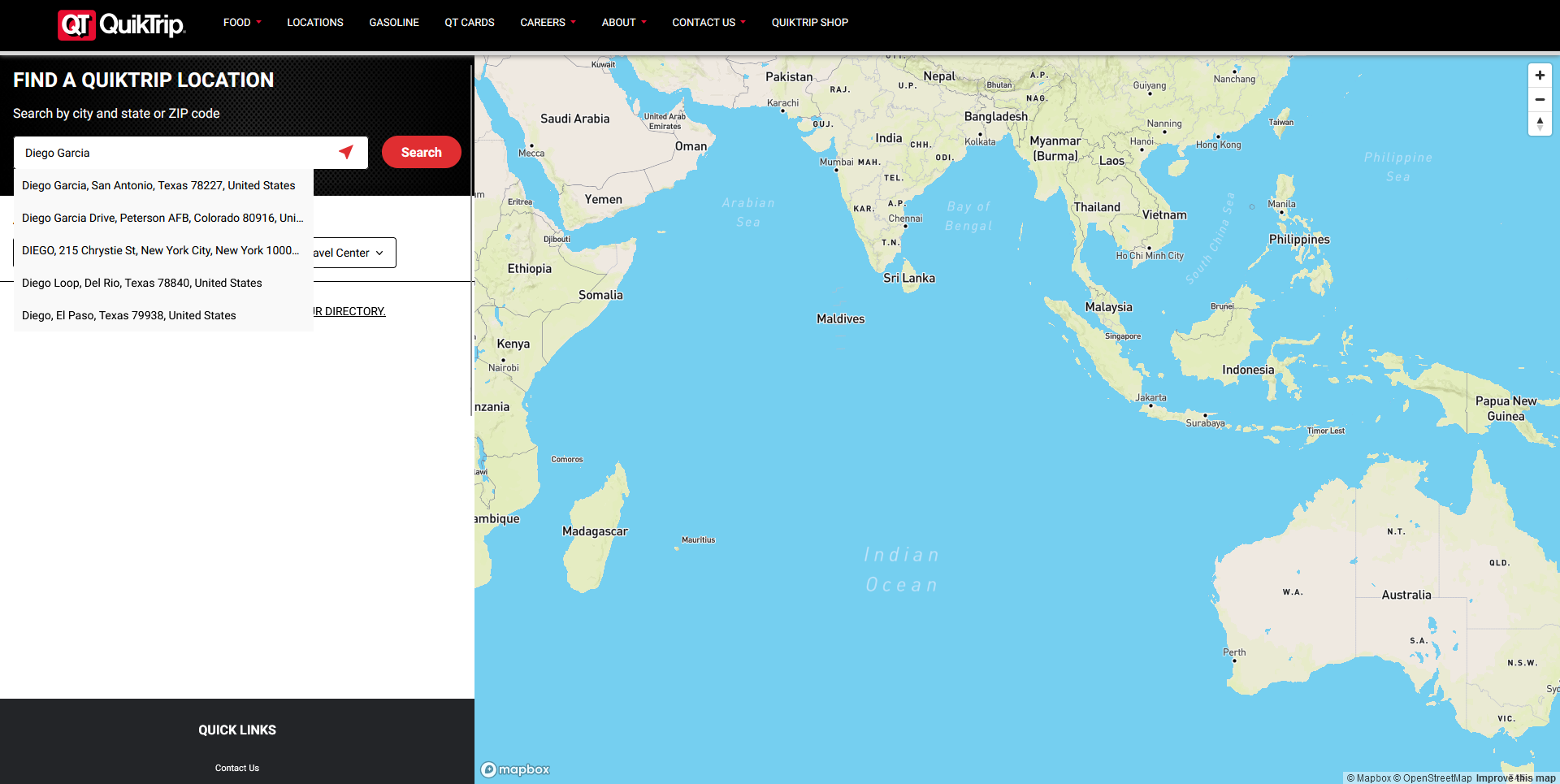The width and height of the screenshot is (1560, 784).
Task: Click the Singapore map label
Action: [1123, 336]
